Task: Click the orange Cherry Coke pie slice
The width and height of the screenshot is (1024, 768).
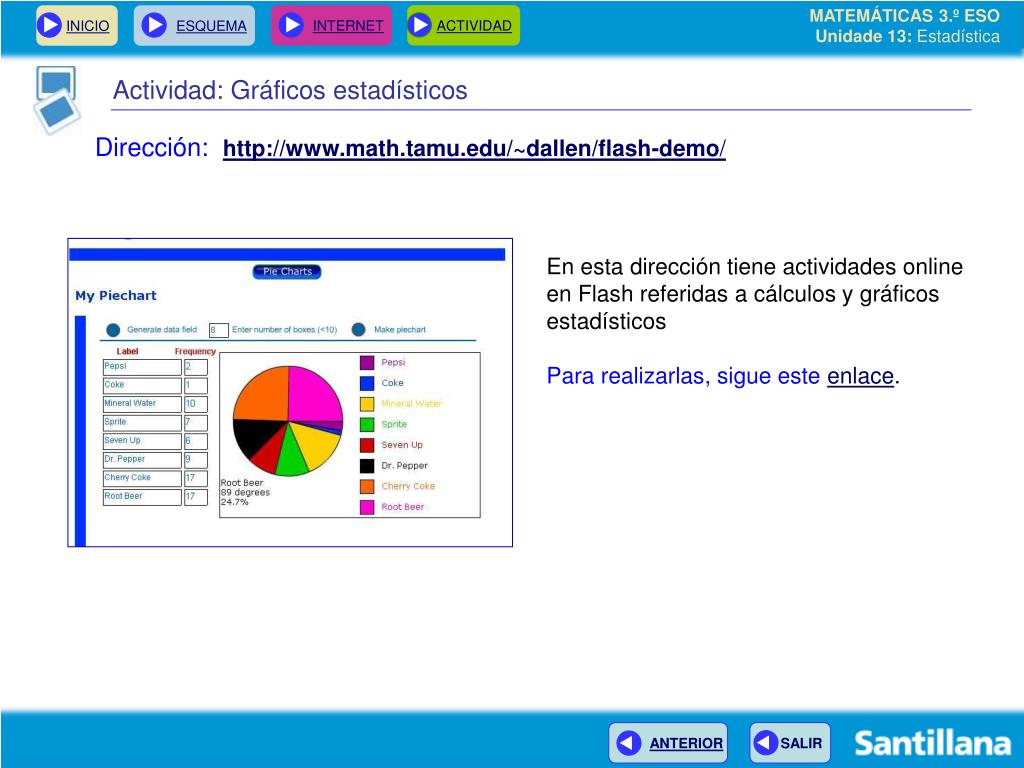Action: click(x=263, y=395)
